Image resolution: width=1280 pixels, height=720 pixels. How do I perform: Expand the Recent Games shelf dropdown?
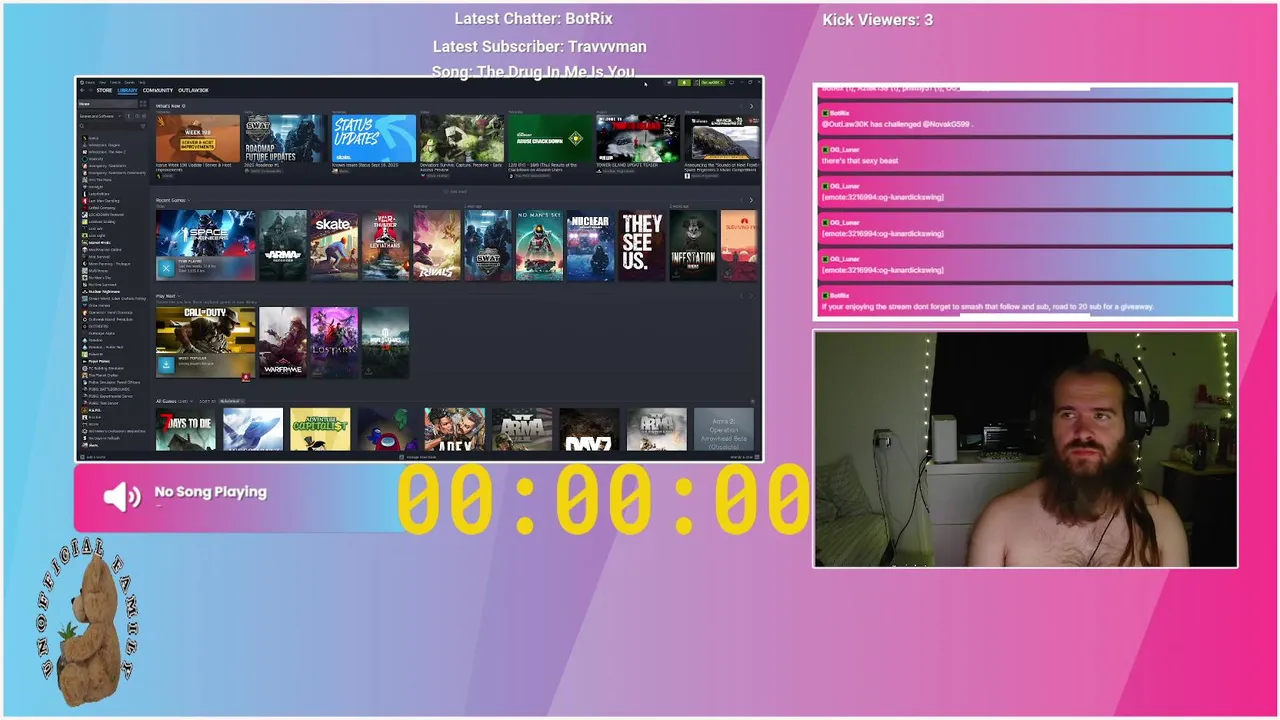click(189, 200)
